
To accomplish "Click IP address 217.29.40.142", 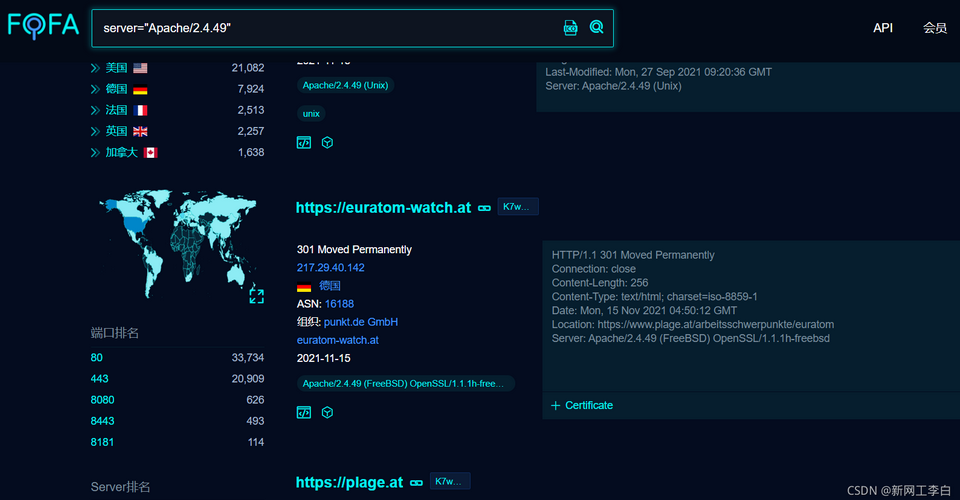I will [331, 268].
